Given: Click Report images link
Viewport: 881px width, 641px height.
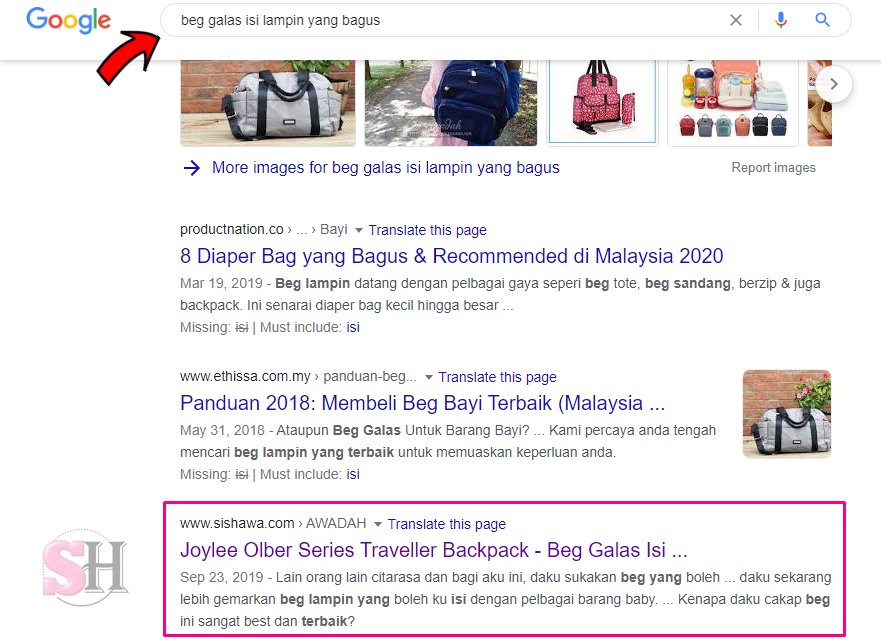Looking at the screenshot, I should click(x=773, y=167).
